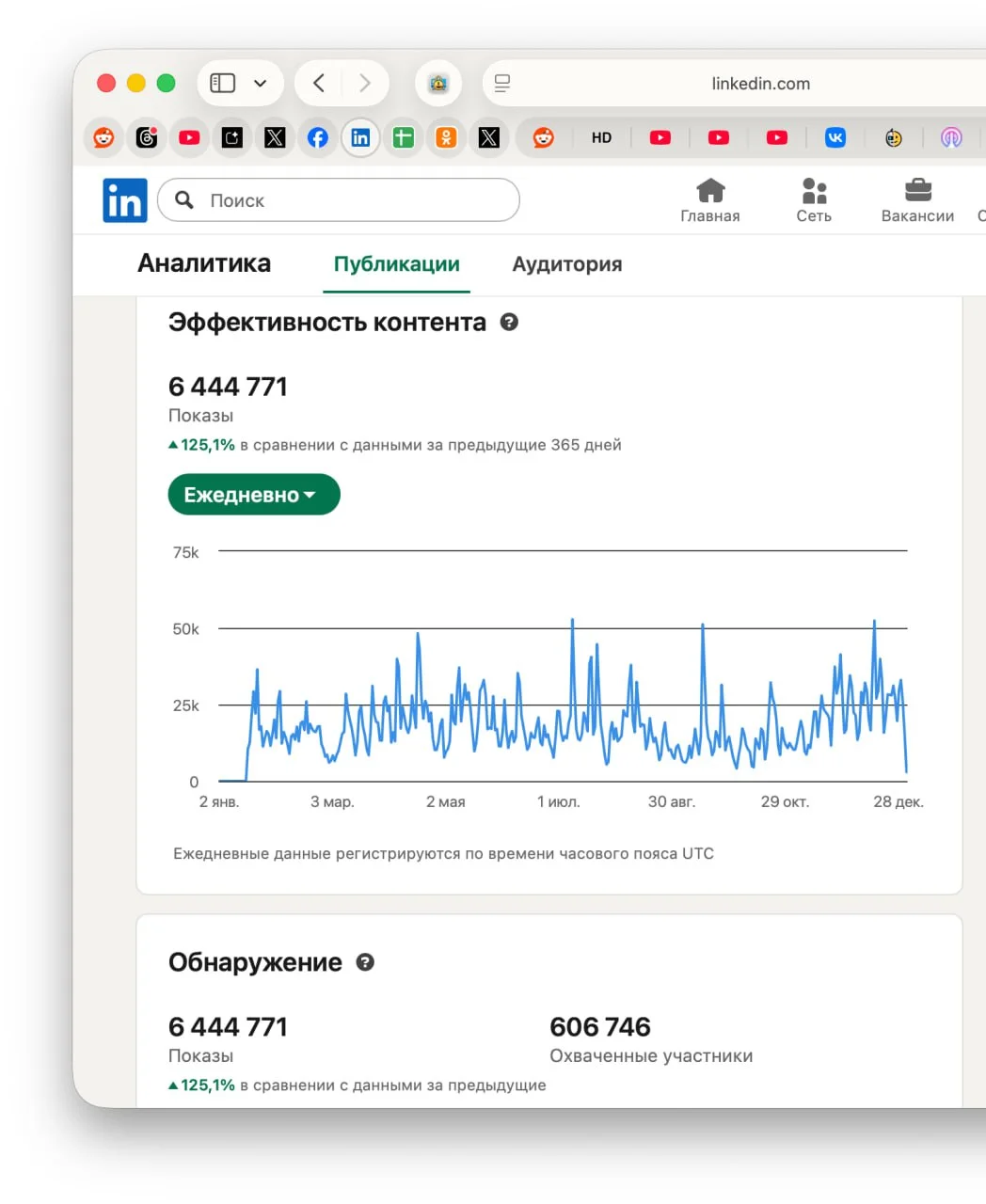Image resolution: width=986 pixels, height=1204 pixels.
Task: Open the Ежедневно dropdown
Action: pos(253,495)
